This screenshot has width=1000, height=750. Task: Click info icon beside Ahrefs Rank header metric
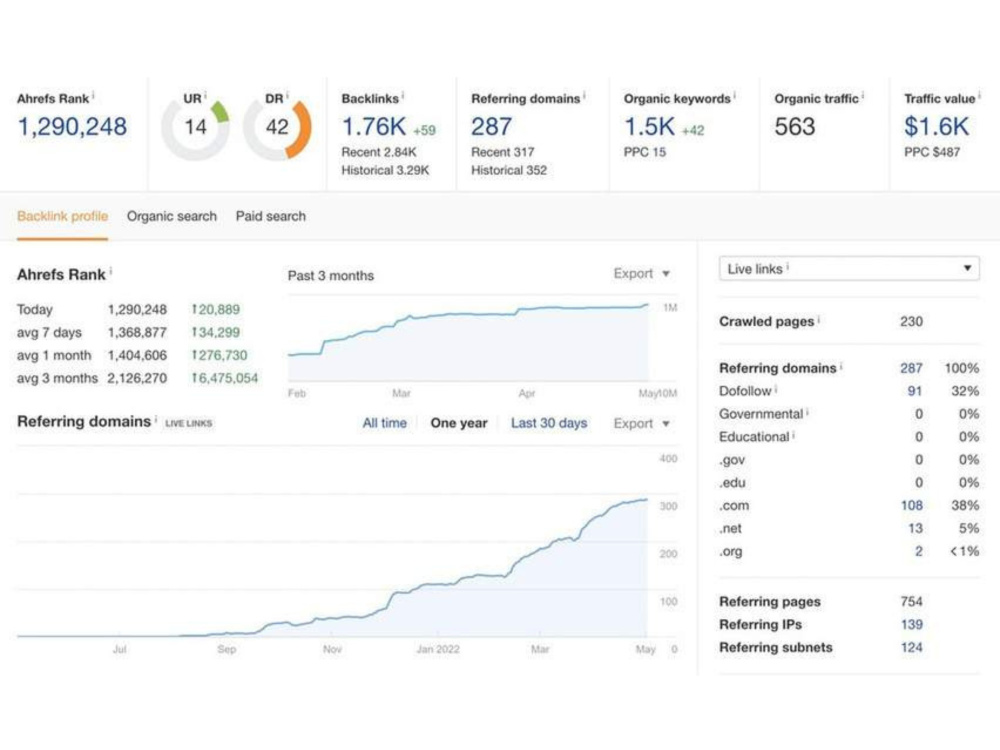tap(93, 95)
